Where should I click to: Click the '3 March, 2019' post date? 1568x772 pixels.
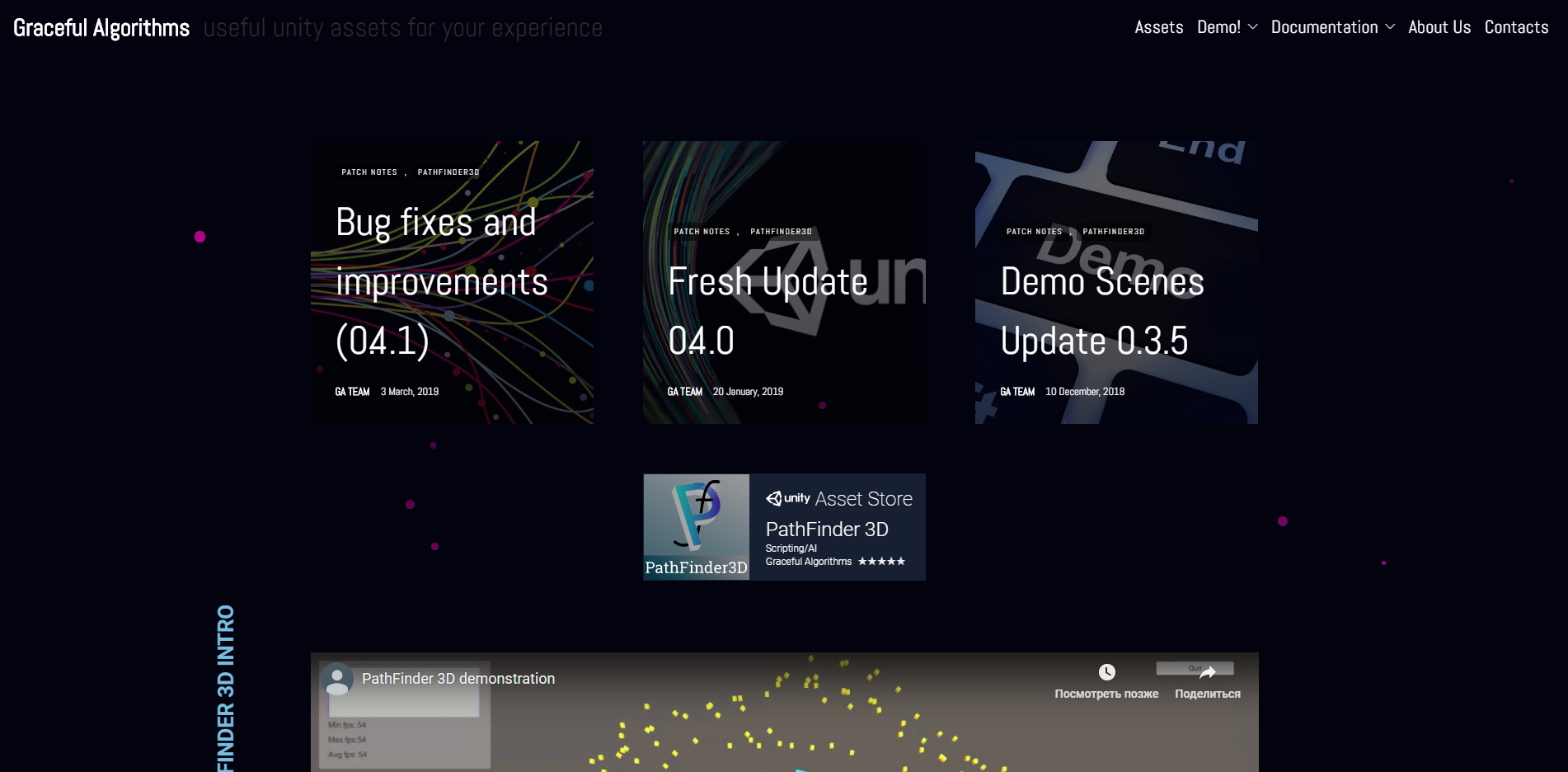(410, 392)
